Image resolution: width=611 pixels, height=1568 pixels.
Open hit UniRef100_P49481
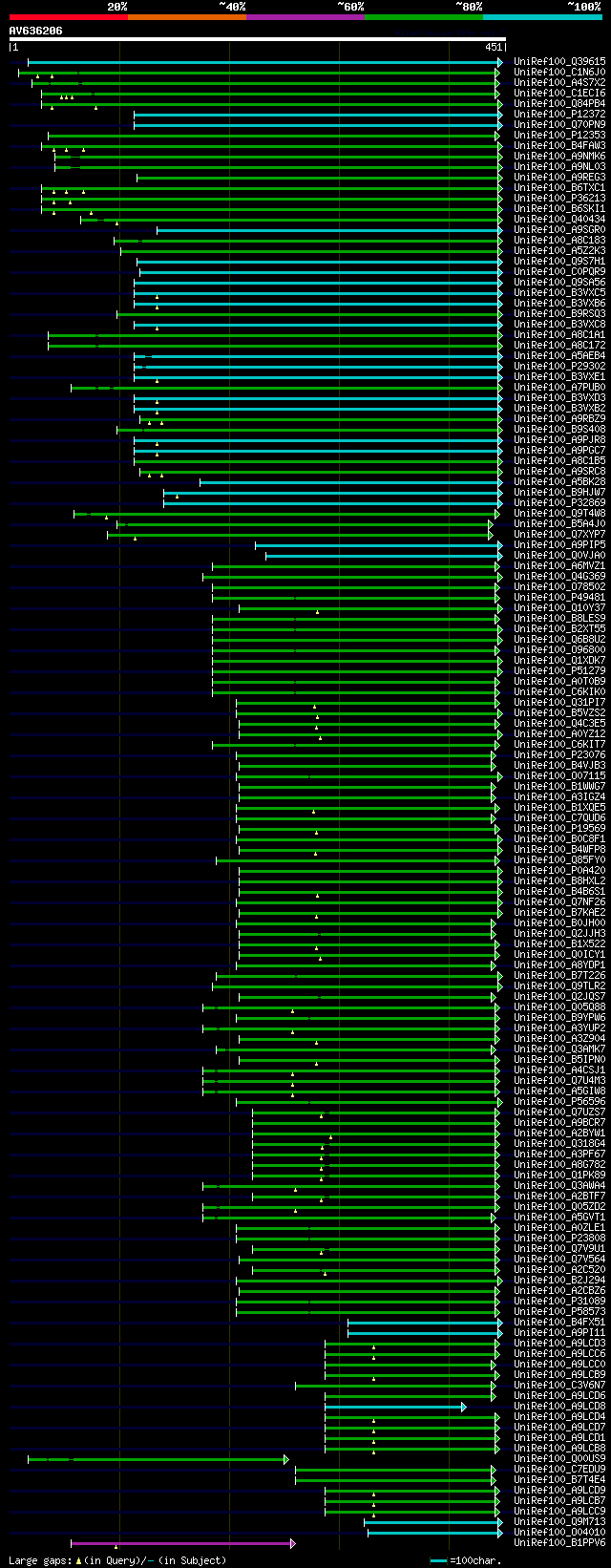(559, 597)
